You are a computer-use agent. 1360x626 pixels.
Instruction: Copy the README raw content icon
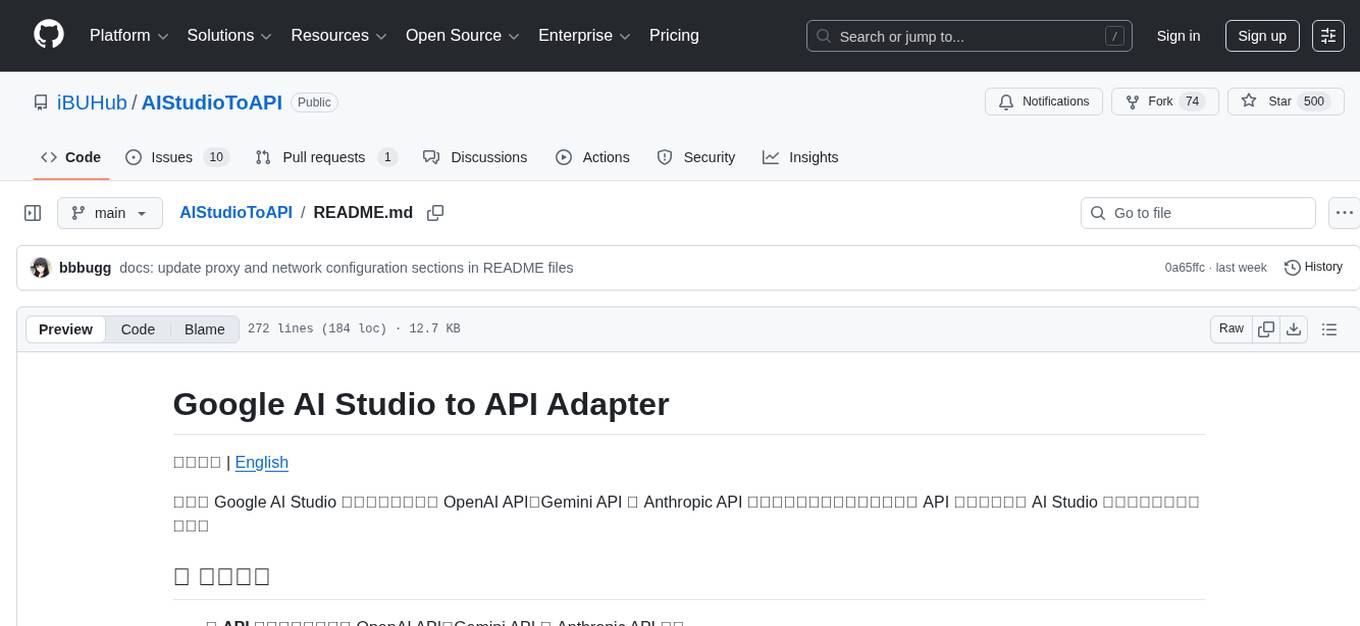point(1266,328)
